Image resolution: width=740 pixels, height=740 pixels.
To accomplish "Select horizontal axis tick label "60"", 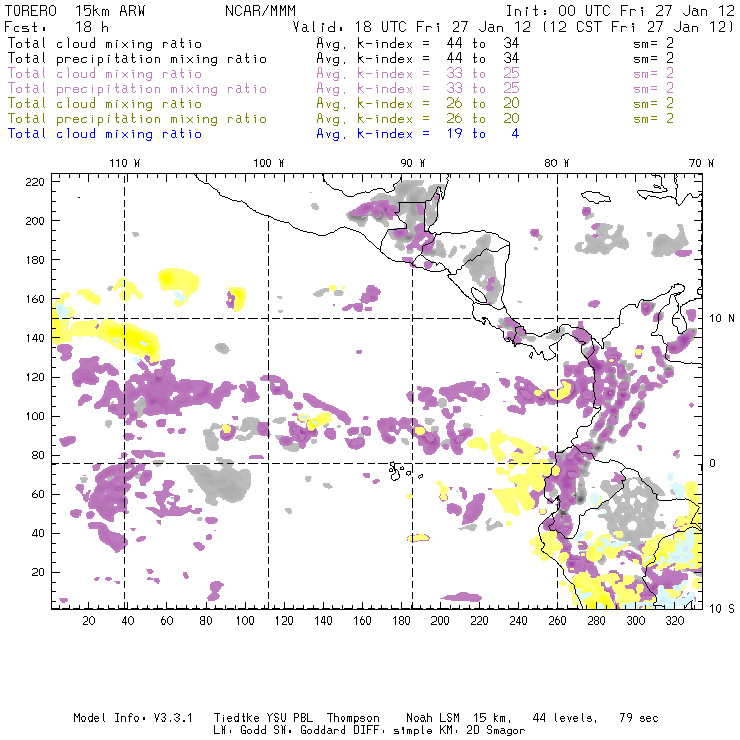I will coord(167,621).
